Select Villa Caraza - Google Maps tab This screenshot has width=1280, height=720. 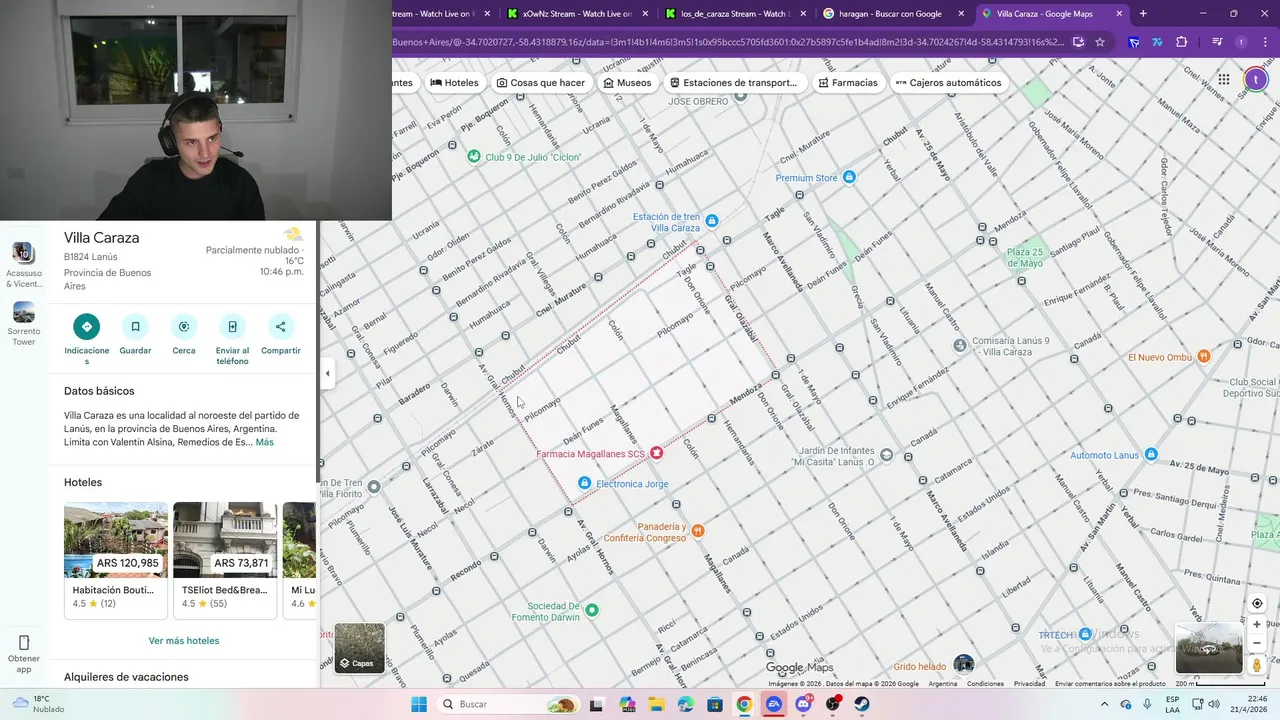(1050, 14)
